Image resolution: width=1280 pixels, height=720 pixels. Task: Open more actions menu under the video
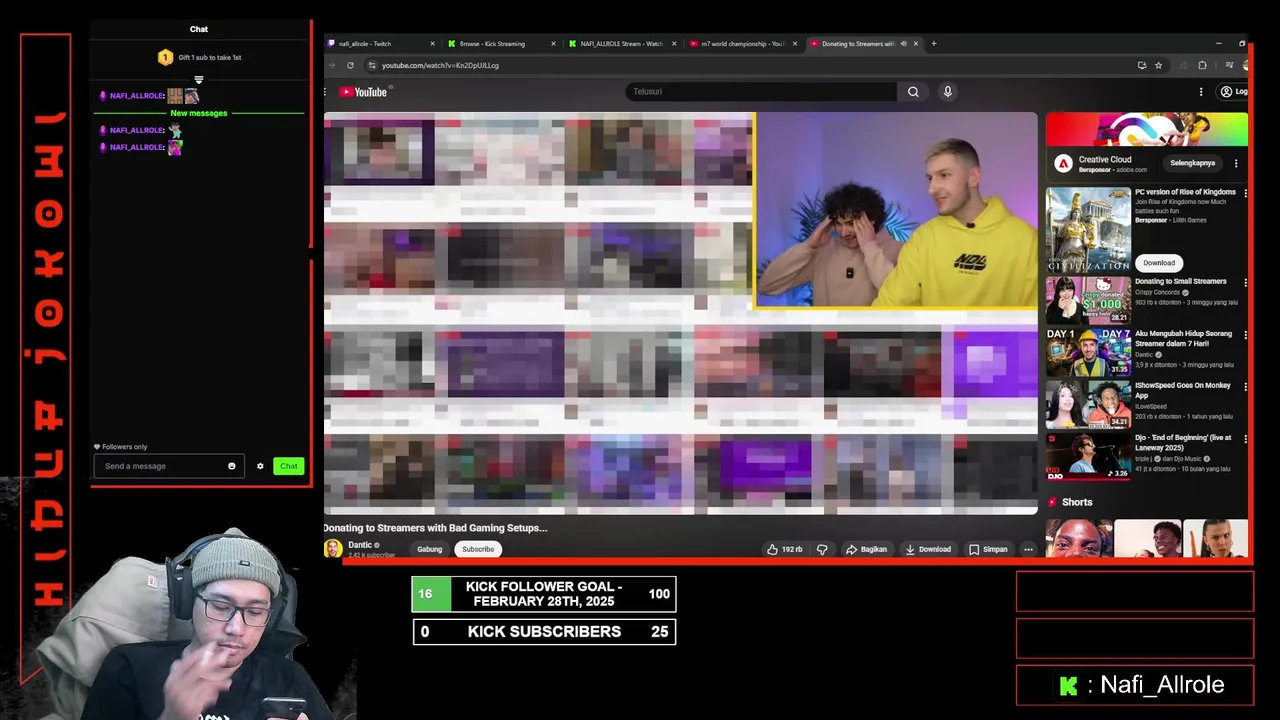click(1028, 549)
